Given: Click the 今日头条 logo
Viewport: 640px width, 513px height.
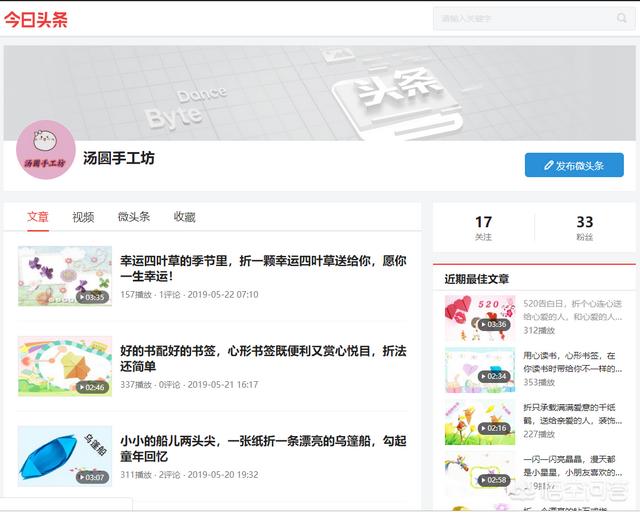Looking at the screenshot, I should point(36,19).
